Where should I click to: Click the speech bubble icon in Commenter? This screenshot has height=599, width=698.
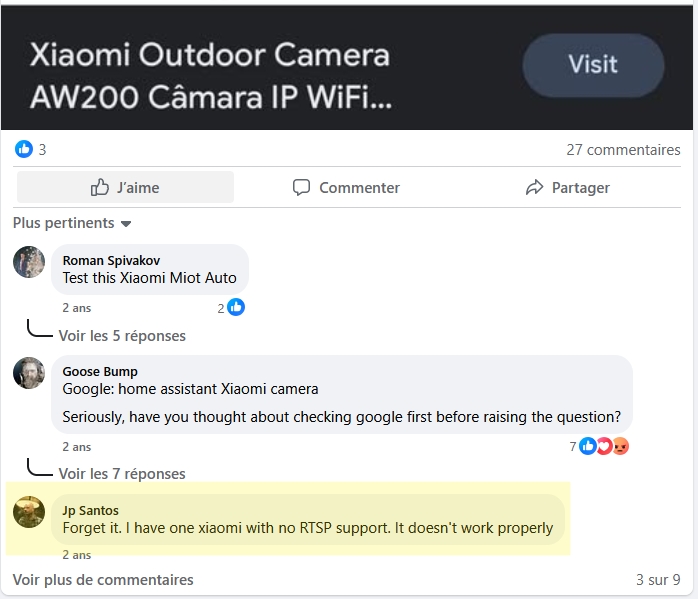click(301, 187)
